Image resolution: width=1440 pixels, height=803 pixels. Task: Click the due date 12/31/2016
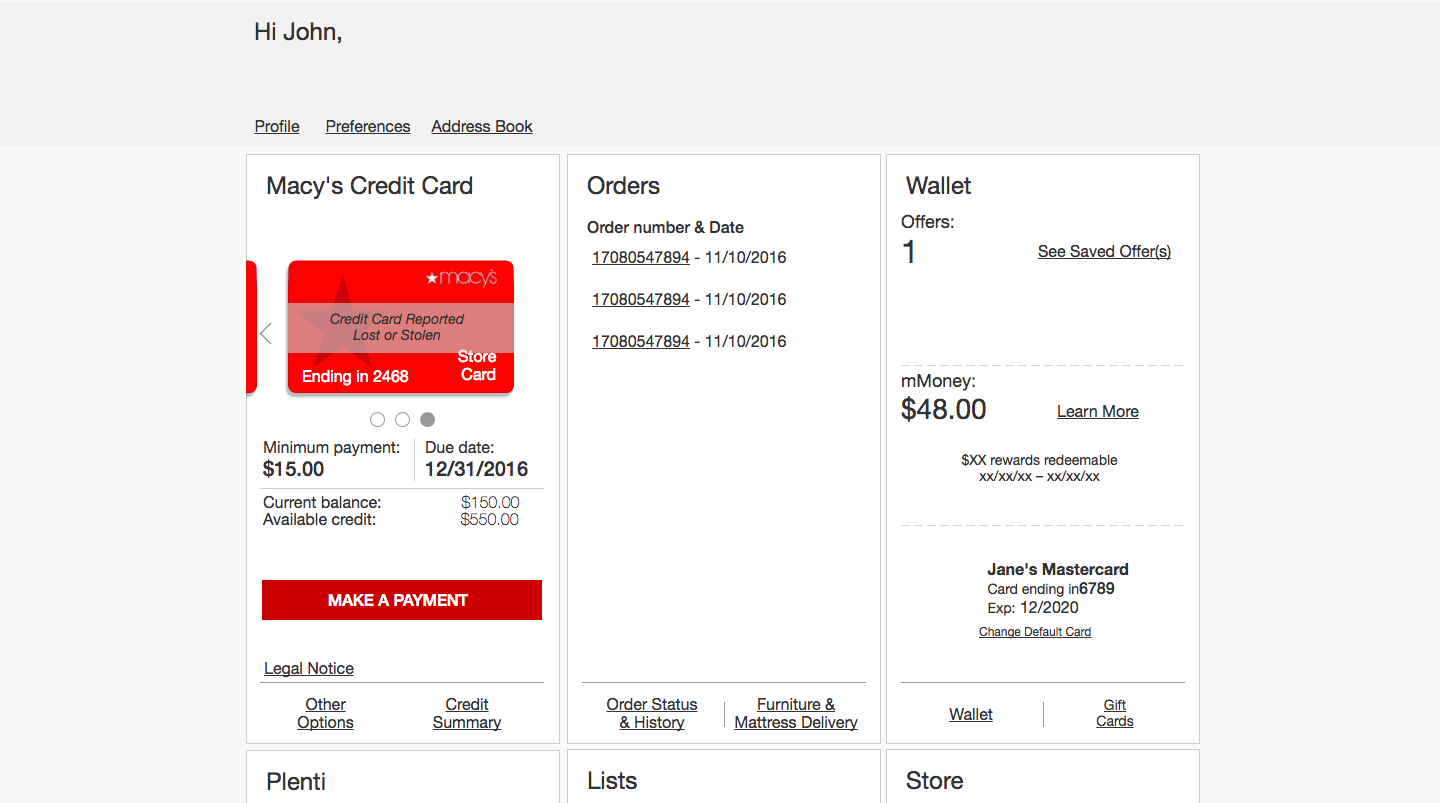tap(476, 469)
